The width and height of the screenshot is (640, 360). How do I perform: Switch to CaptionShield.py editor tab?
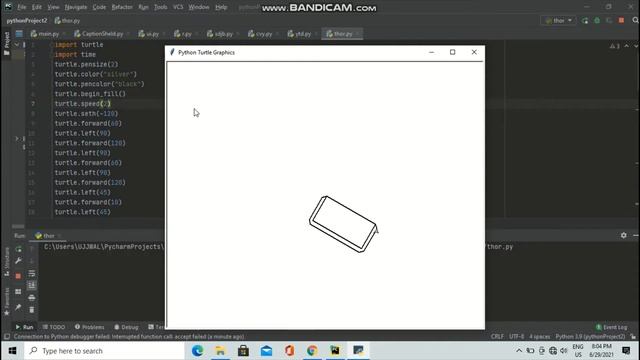click(99, 34)
